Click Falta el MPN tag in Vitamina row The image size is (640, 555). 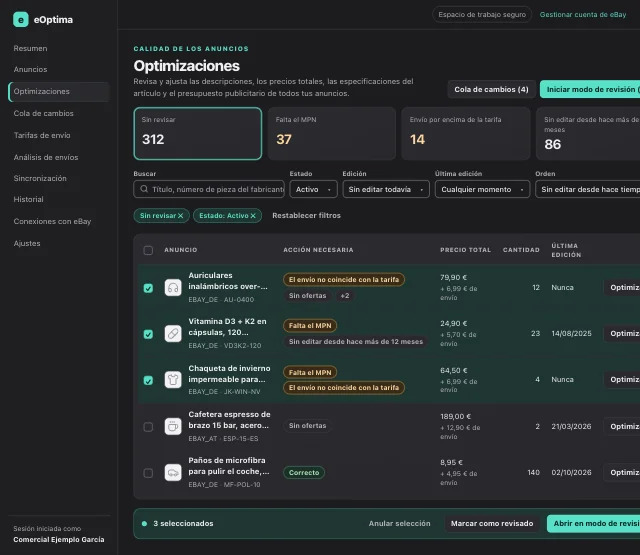click(x=310, y=326)
